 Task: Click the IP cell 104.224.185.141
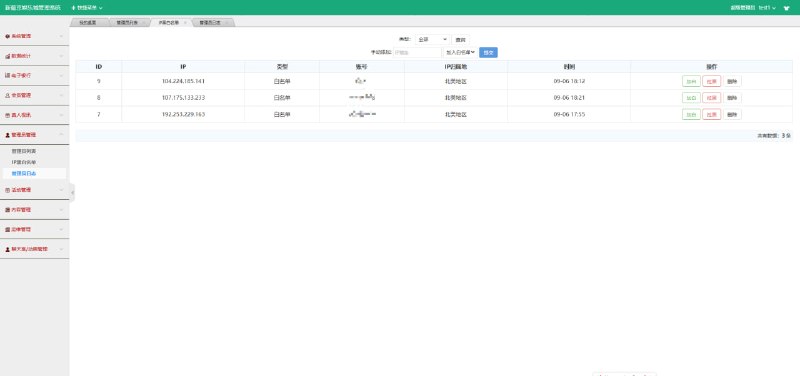pyautogui.click(x=183, y=81)
